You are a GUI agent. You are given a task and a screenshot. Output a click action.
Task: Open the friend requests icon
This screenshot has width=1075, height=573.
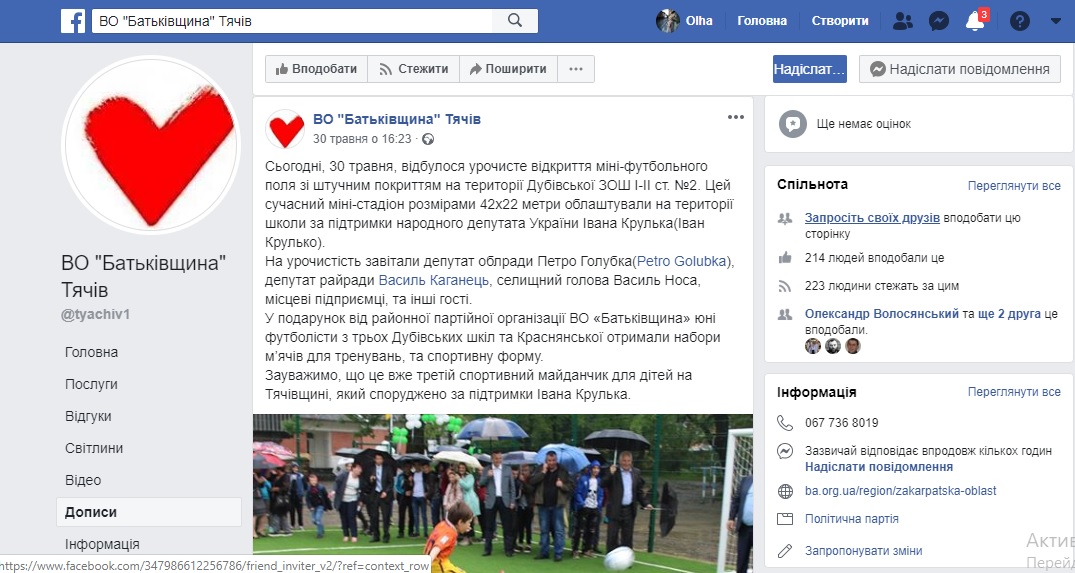[x=902, y=21]
